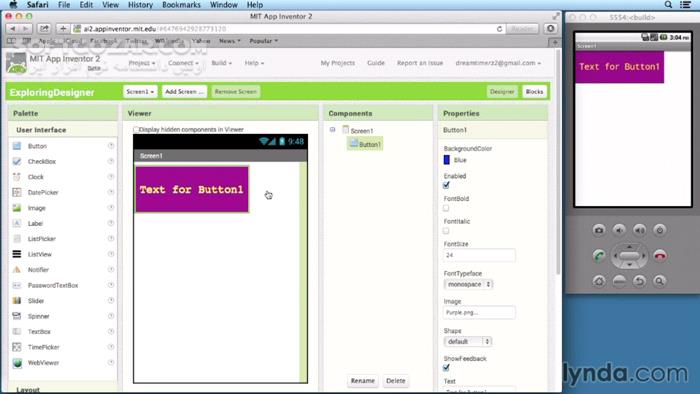The width and height of the screenshot is (700, 394).
Task: Toggle the FontBold checkbox
Action: point(446,208)
